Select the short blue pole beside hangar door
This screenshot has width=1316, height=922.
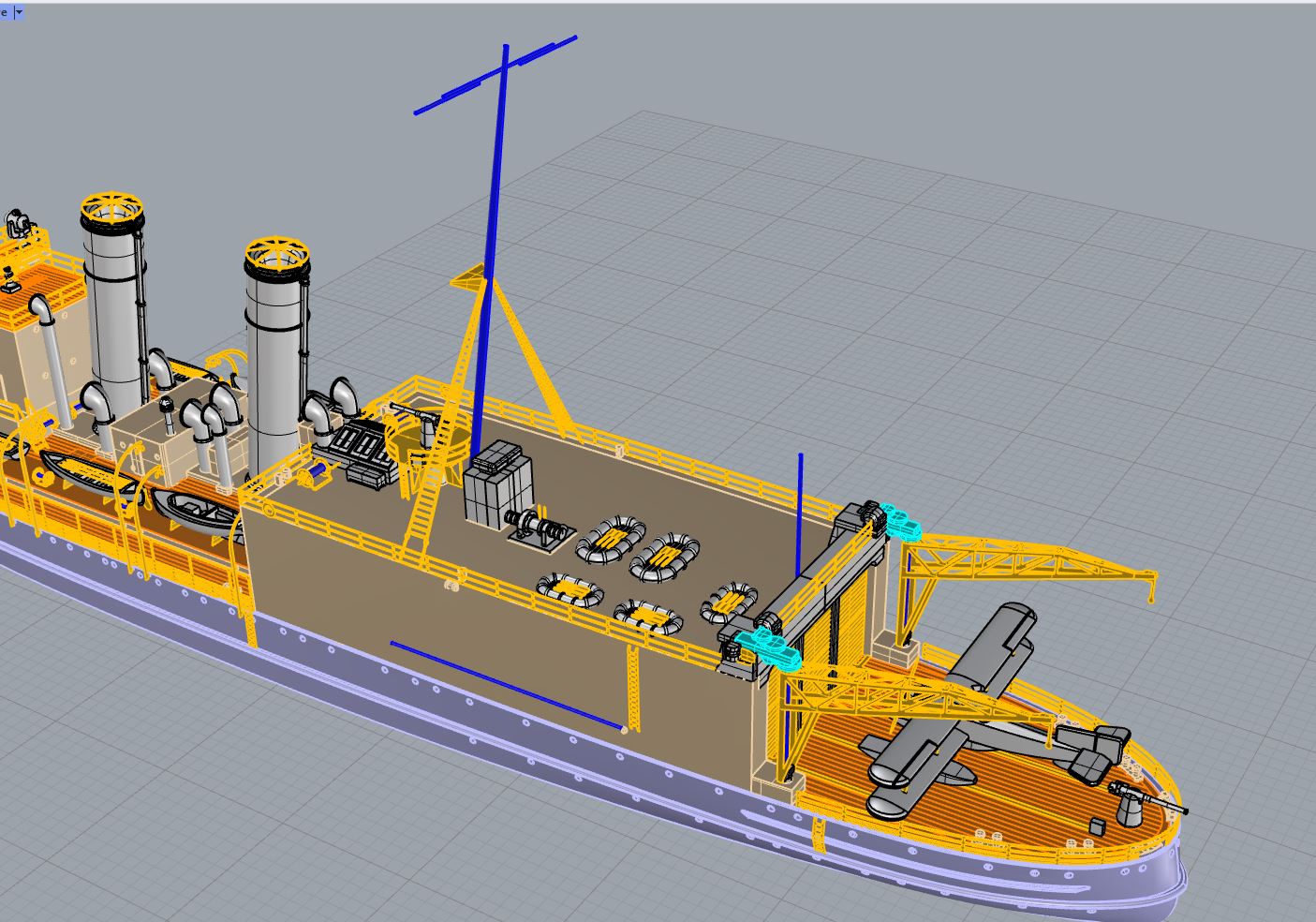800,515
